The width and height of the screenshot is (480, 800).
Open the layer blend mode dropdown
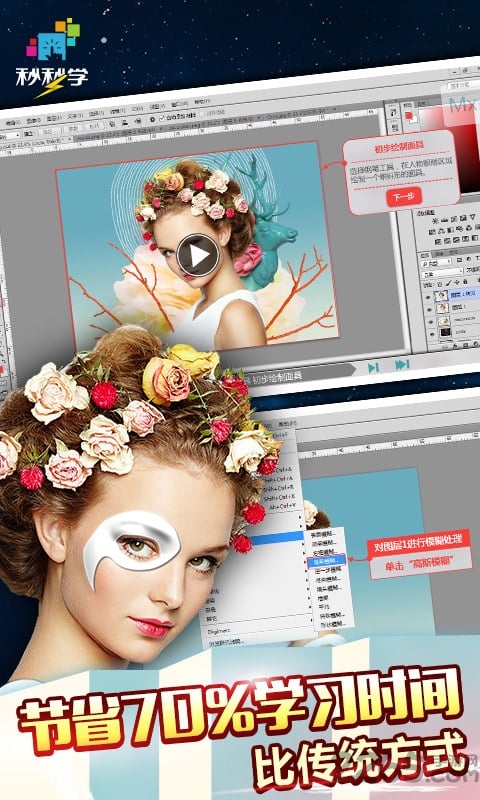[442, 274]
